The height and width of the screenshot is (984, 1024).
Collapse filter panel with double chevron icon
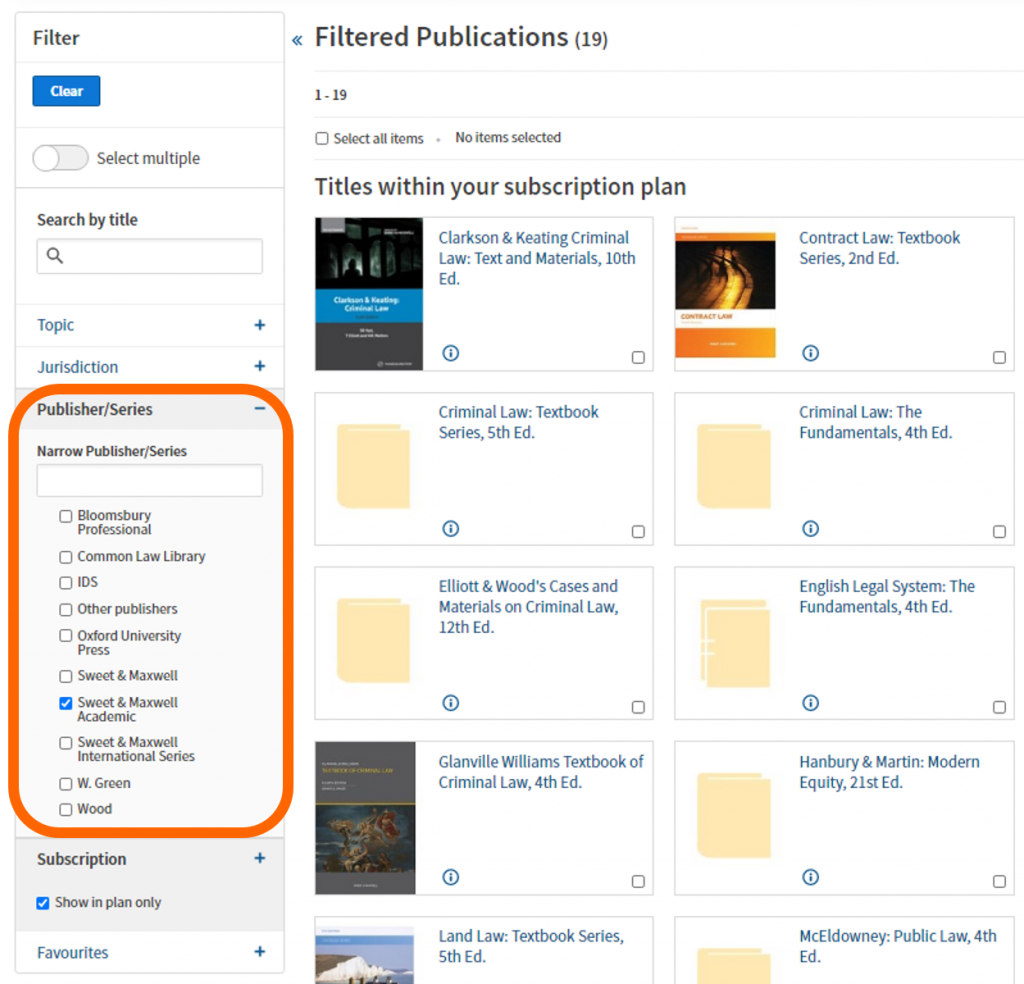(x=297, y=40)
